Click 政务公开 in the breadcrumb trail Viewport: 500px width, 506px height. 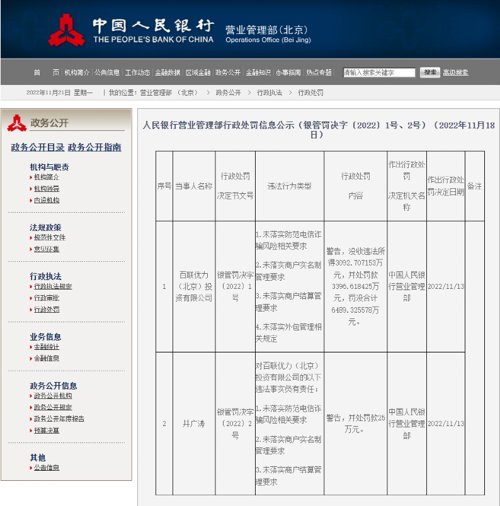point(228,92)
